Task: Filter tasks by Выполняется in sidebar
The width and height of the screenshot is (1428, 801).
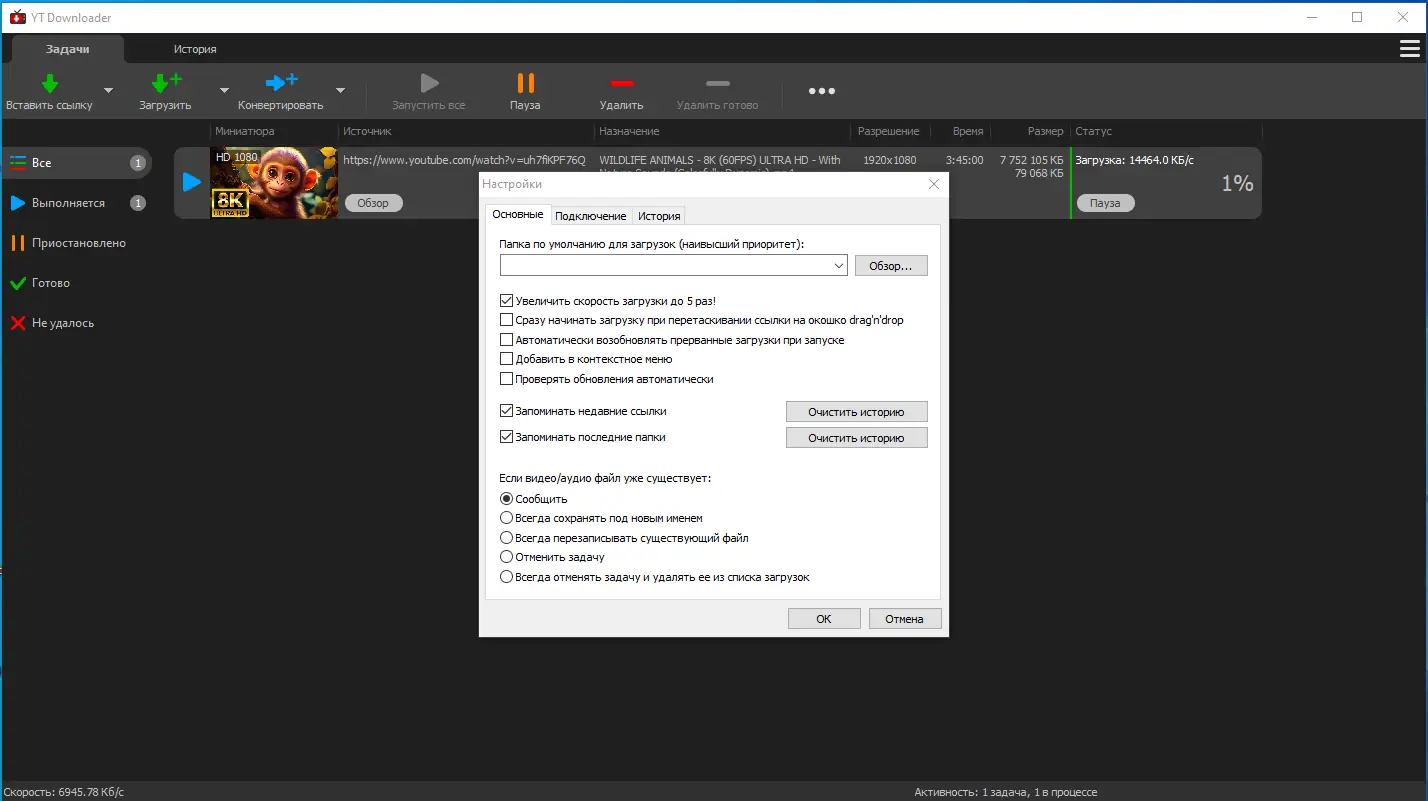Action: 76,203
